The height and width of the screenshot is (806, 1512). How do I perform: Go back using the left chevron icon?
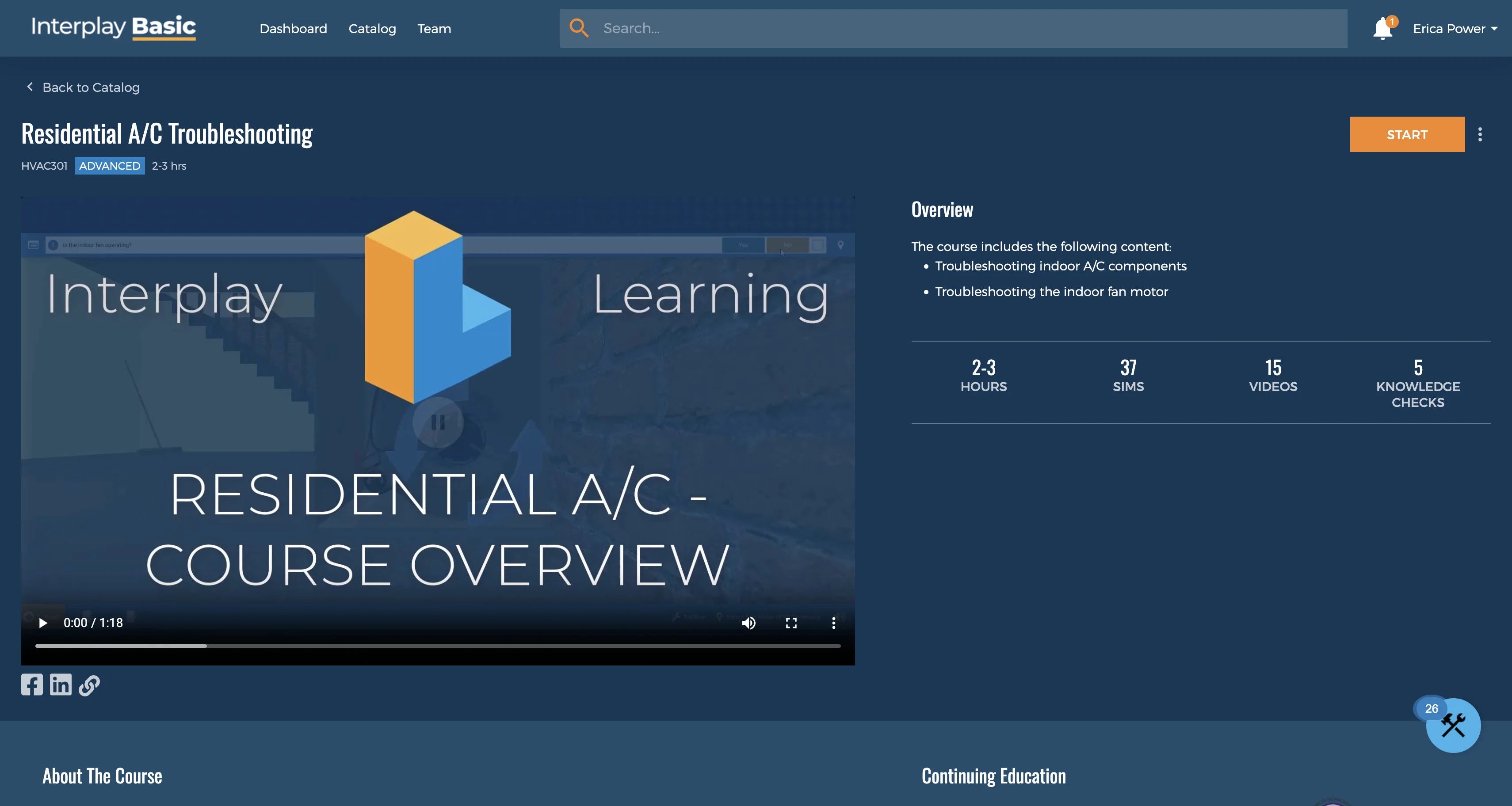point(30,87)
